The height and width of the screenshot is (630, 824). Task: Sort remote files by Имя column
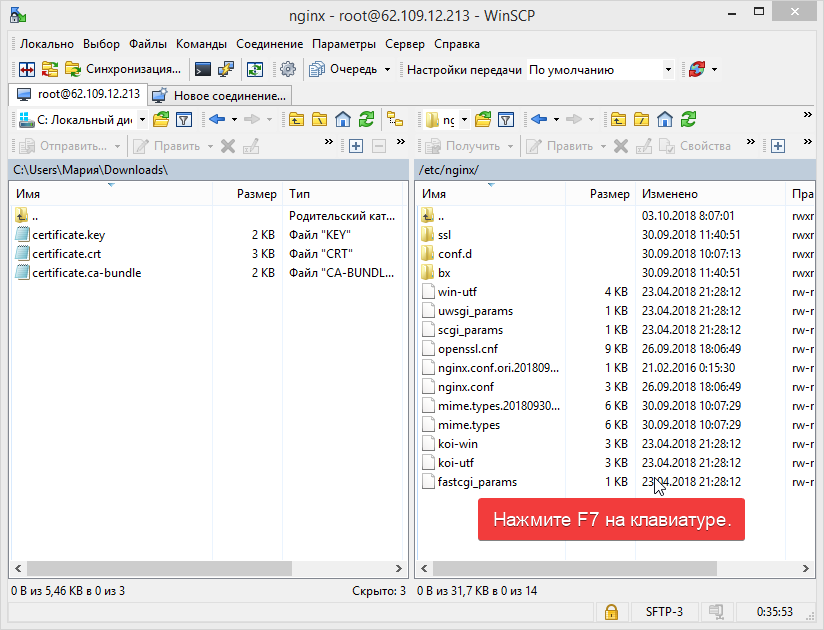point(490,194)
